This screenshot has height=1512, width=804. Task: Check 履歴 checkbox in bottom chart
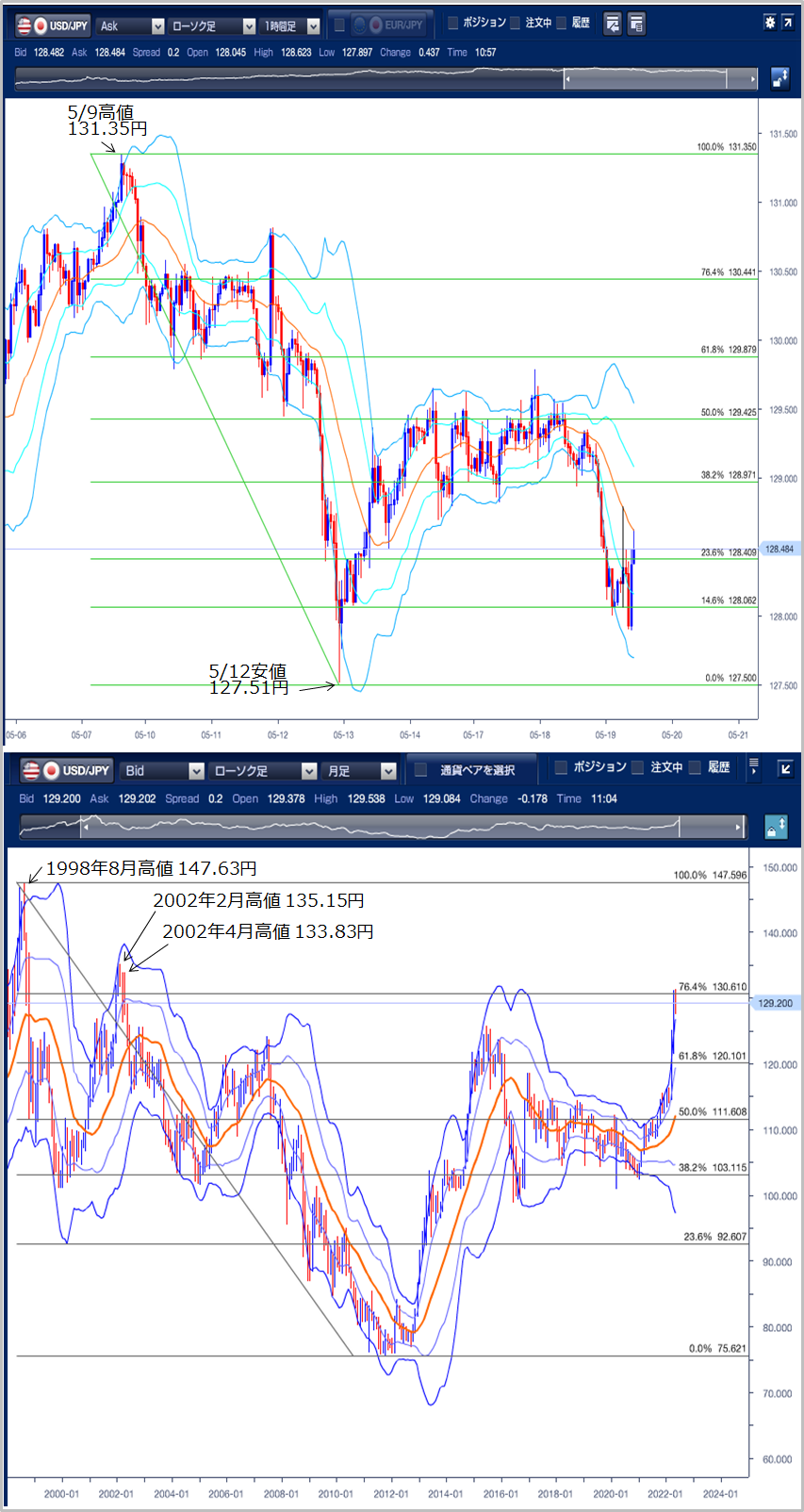pyautogui.click(x=696, y=767)
